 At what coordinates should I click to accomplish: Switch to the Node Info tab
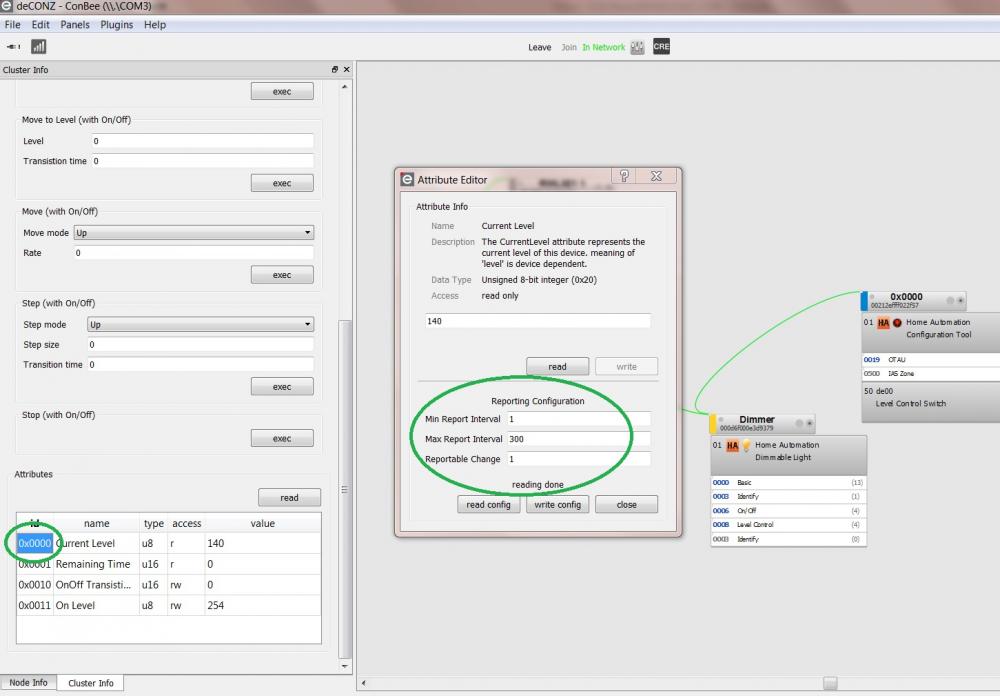click(x=27, y=683)
